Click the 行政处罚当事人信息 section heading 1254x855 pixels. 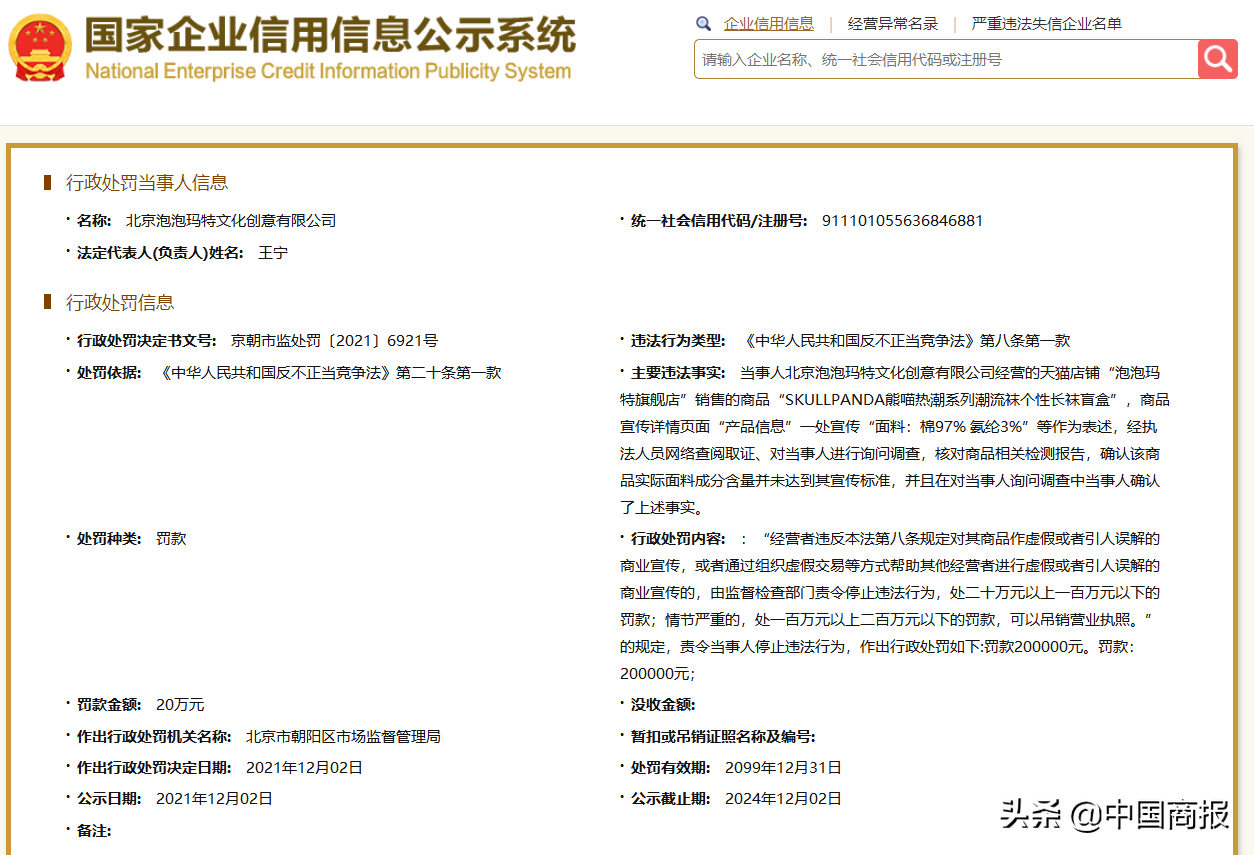(147, 182)
